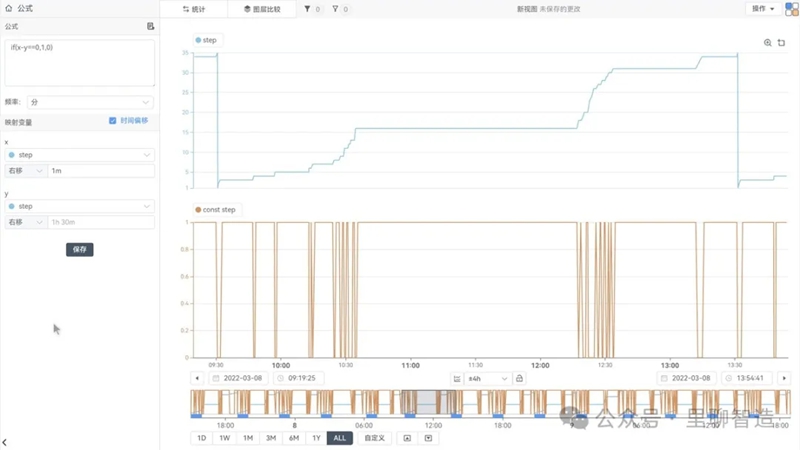
Task: Select the ALL time range button
Action: 340,438
